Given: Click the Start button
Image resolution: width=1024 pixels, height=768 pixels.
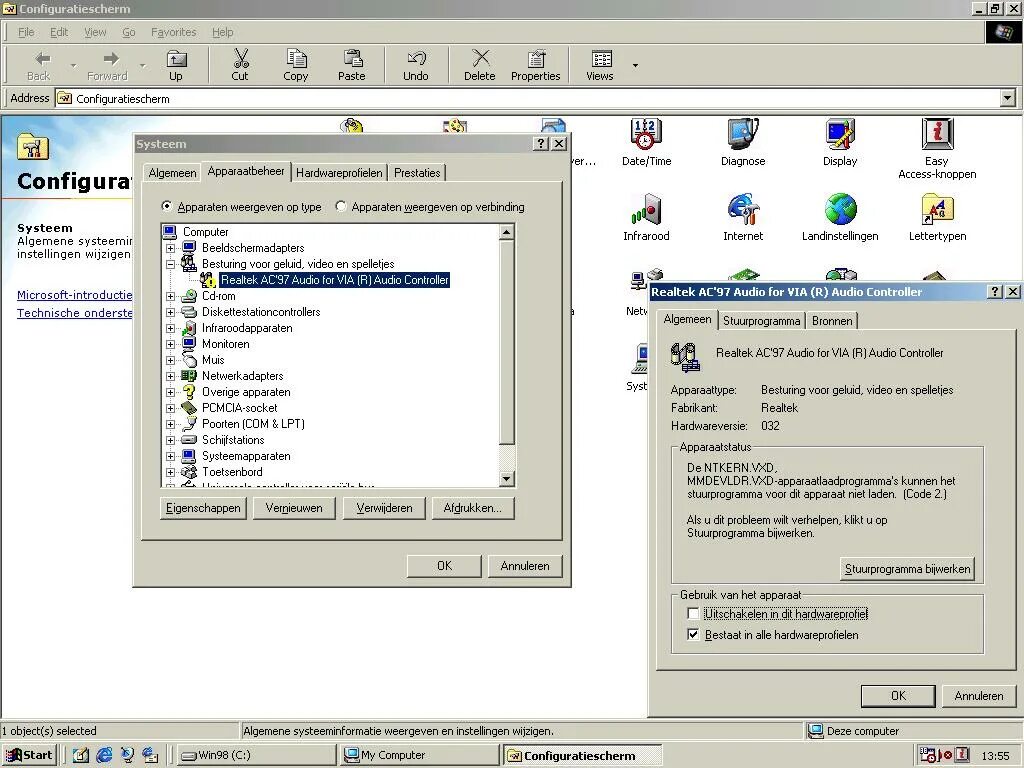Looking at the screenshot, I should 31,755.
